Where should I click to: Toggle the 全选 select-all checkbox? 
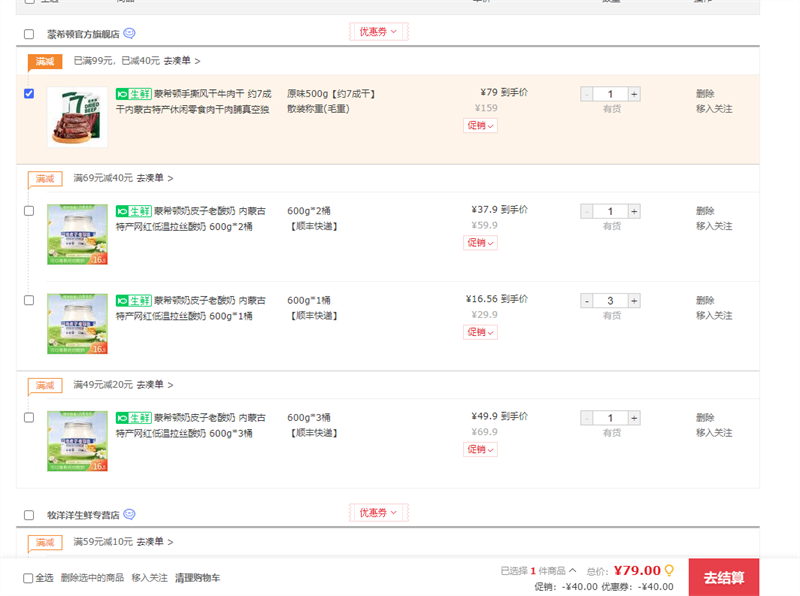28,578
